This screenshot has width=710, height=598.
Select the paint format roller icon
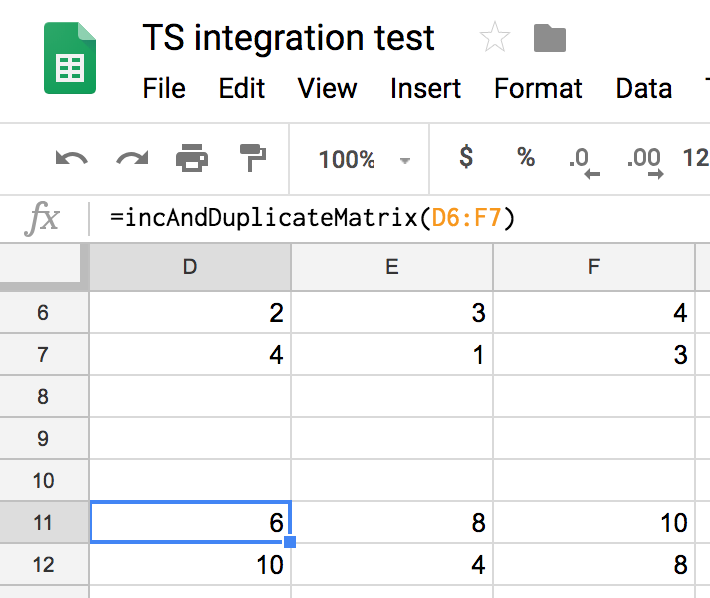tap(253, 158)
